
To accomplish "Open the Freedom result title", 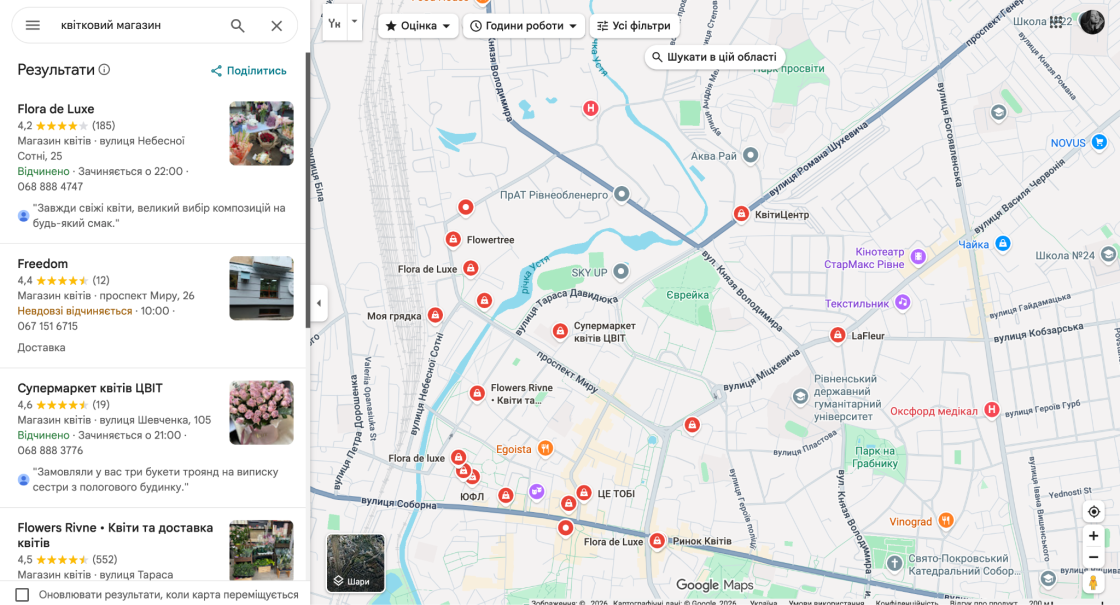I will (x=43, y=264).
